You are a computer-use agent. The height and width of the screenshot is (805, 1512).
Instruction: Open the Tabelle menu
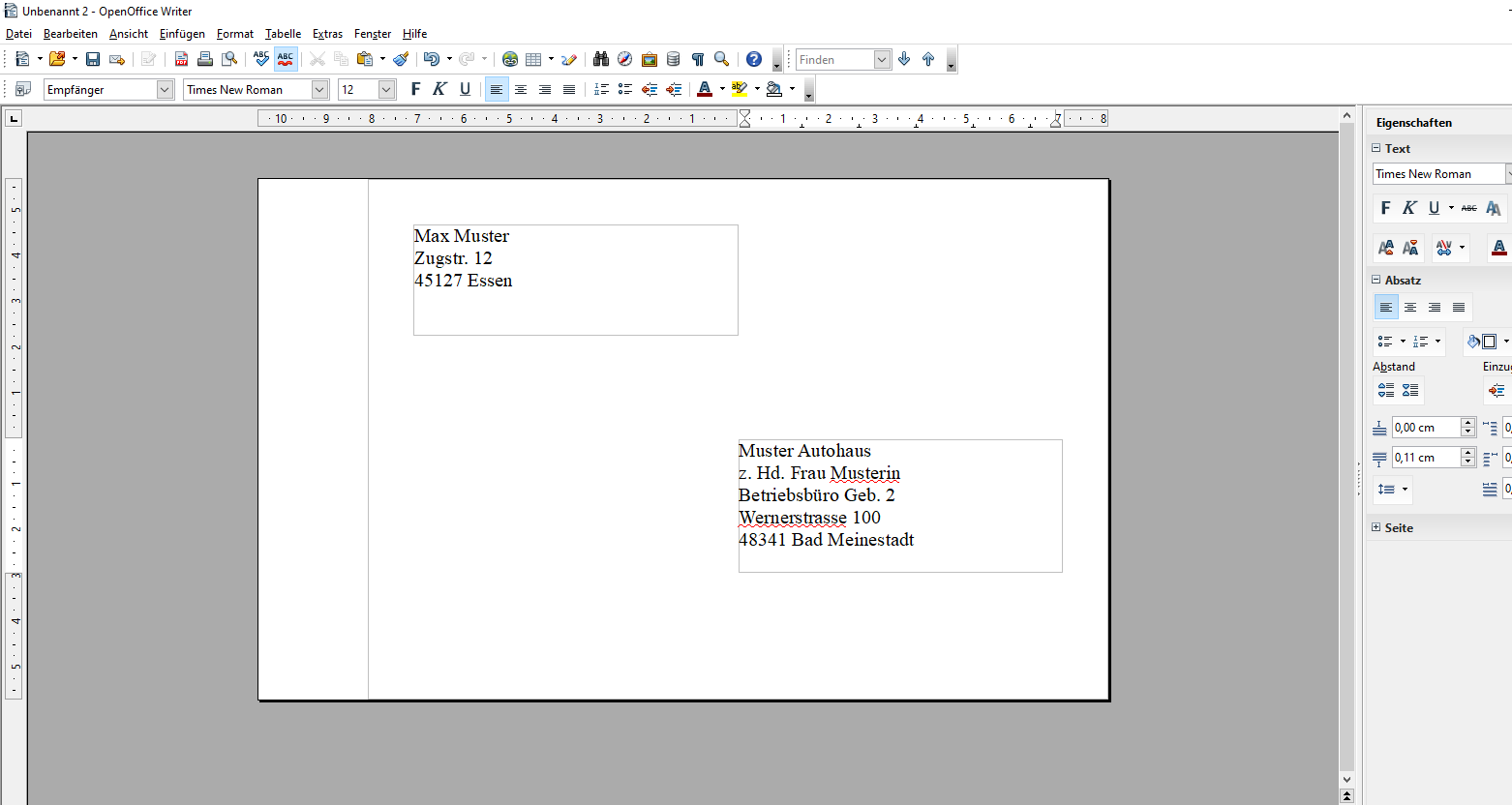(282, 33)
